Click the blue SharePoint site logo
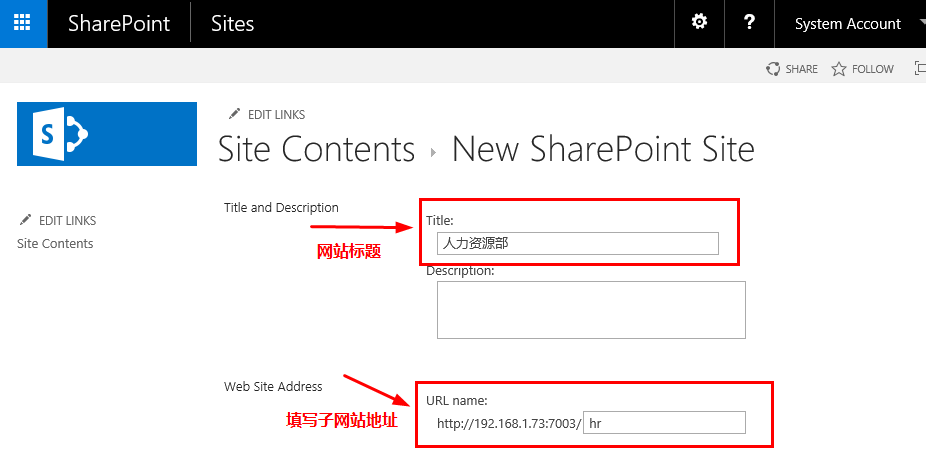 coord(107,134)
